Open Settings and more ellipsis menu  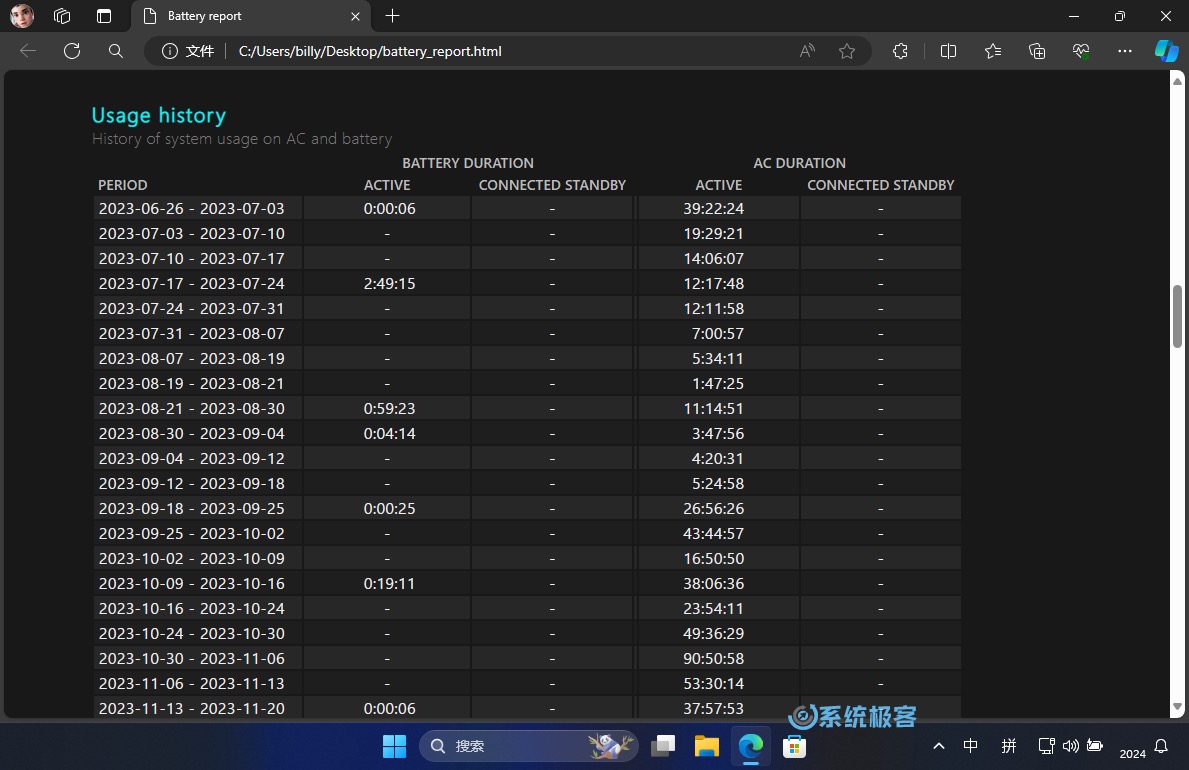click(1125, 51)
